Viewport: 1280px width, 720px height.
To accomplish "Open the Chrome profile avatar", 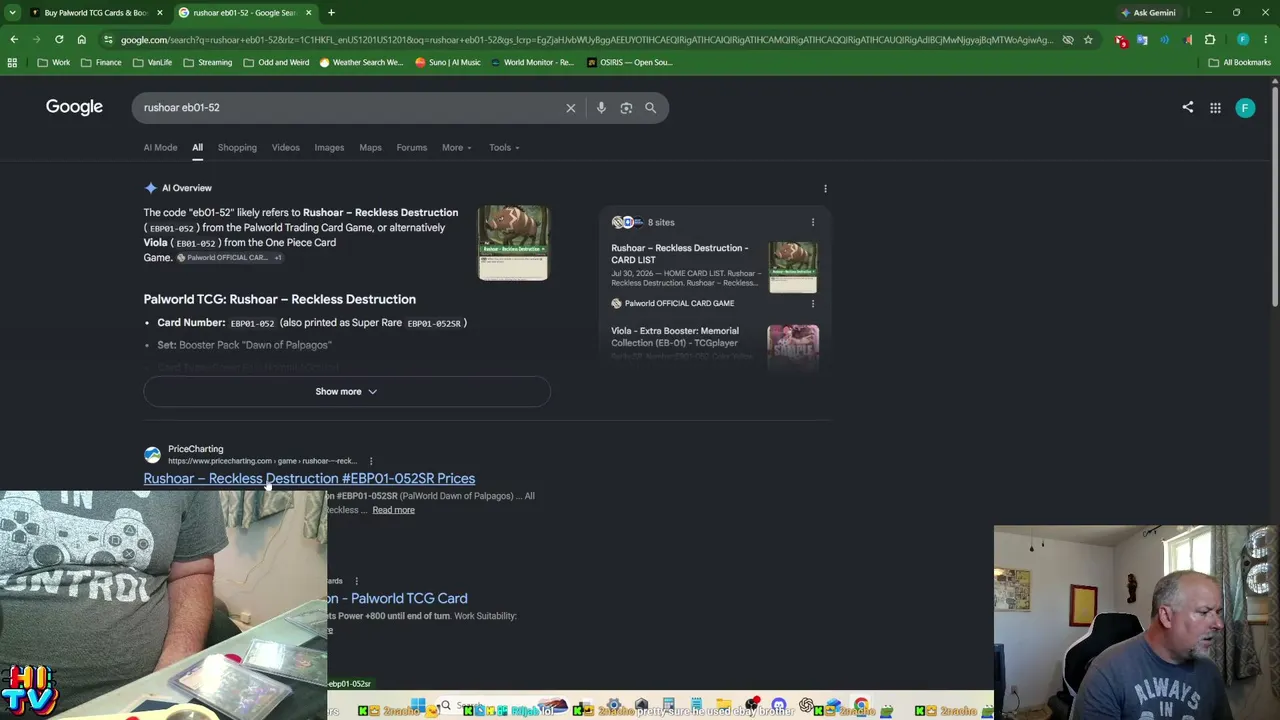I will 1243,40.
